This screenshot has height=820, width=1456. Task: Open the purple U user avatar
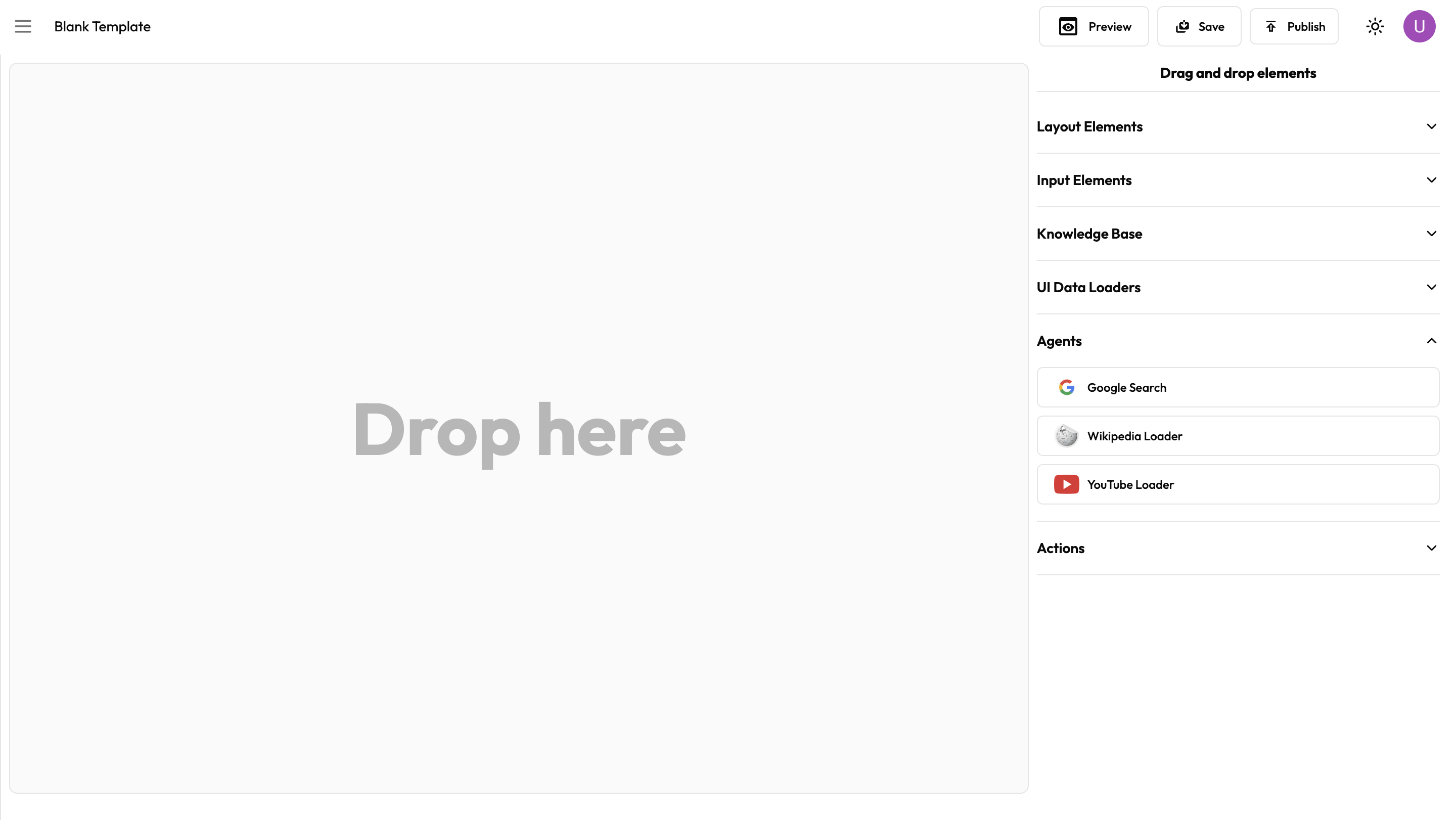point(1419,27)
